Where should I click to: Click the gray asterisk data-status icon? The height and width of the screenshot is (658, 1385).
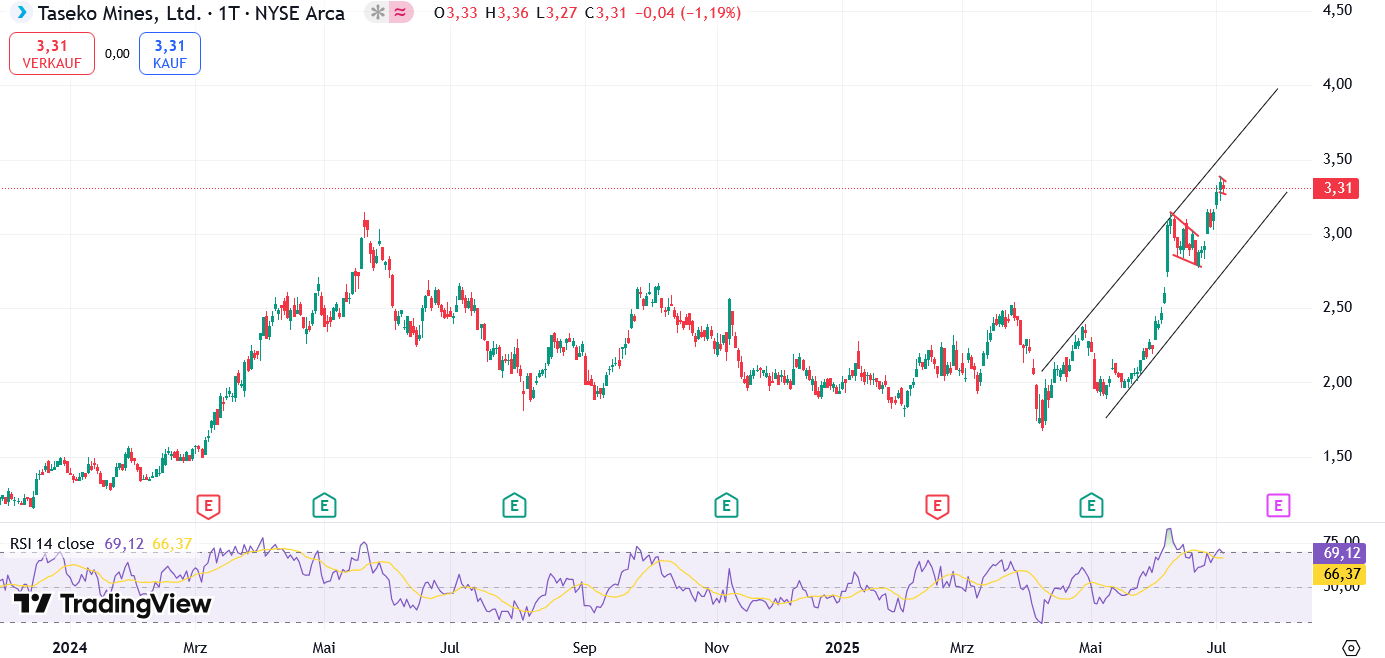(x=377, y=13)
